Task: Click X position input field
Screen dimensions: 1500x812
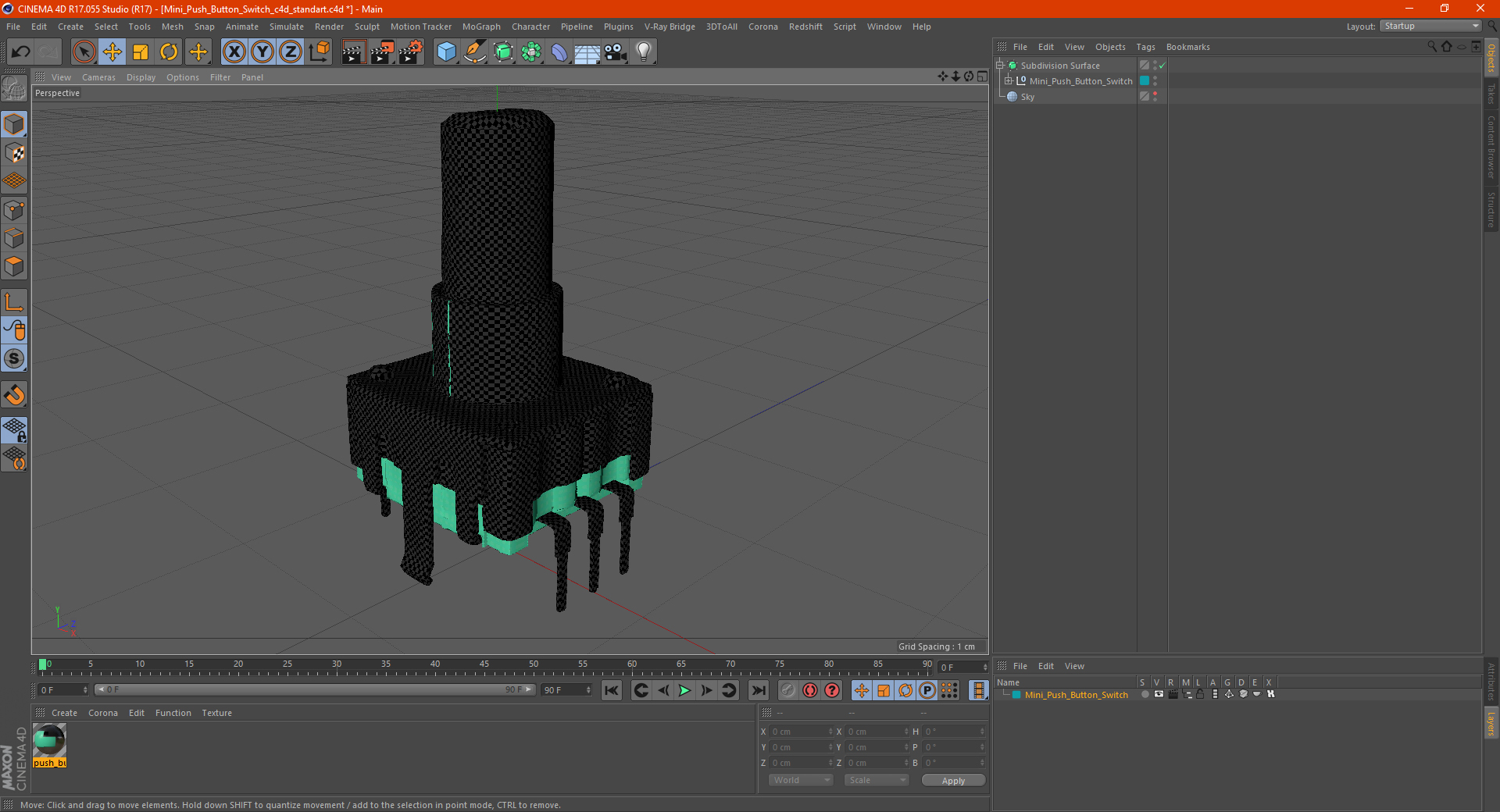Action: coord(802,732)
